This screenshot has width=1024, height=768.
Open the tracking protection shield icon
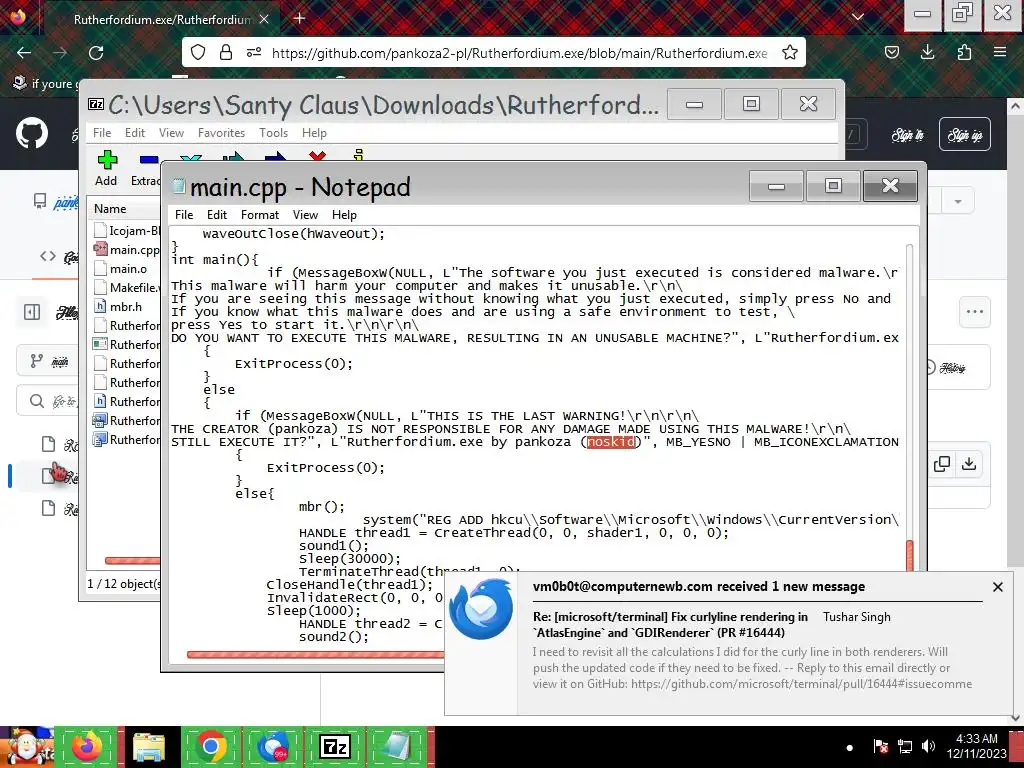tap(199, 53)
